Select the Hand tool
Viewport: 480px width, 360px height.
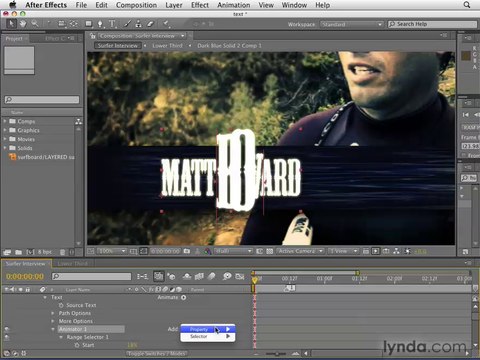coord(23,24)
